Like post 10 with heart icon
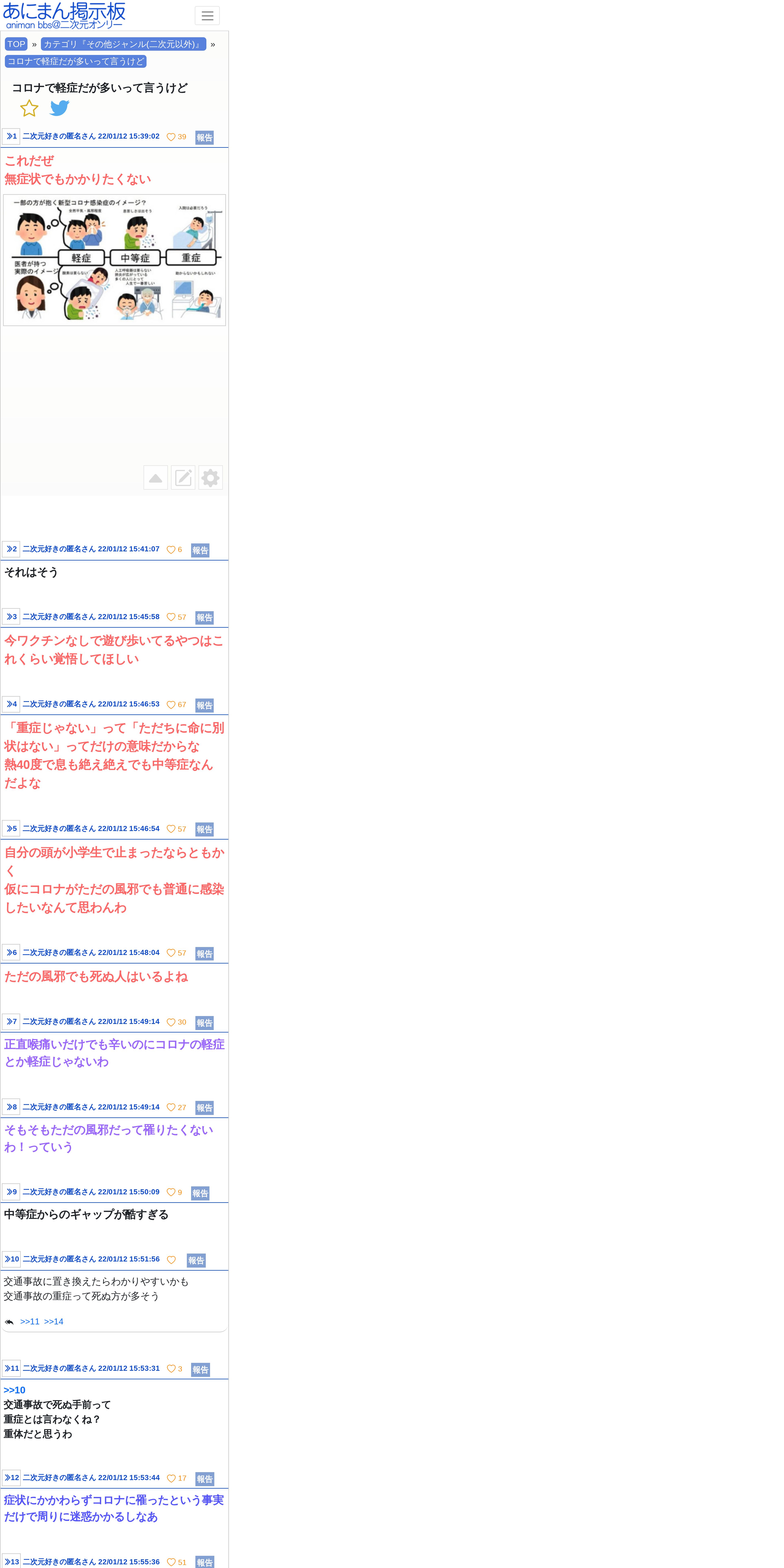Screen dimensions: 784x1568 click(x=171, y=1260)
